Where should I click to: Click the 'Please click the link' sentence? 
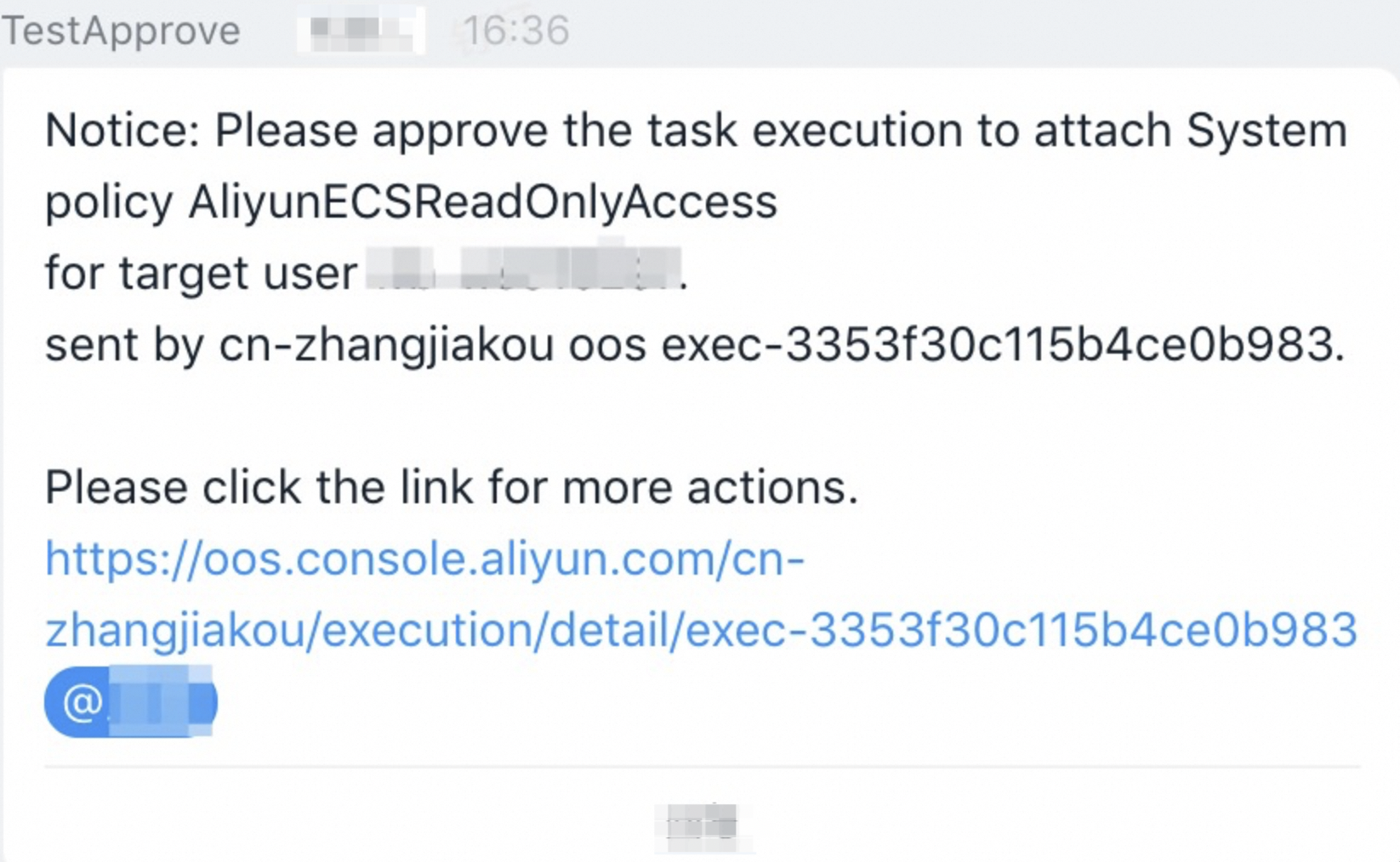[x=452, y=488]
